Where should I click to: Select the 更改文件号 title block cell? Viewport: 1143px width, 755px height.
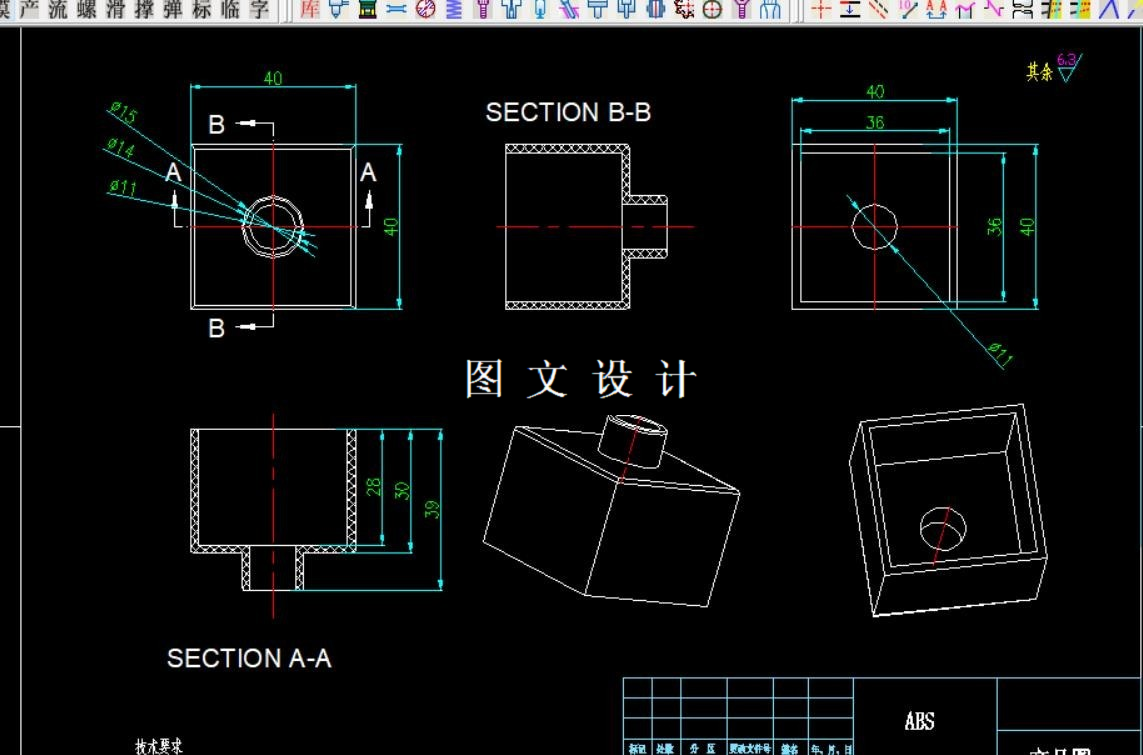click(x=749, y=748)
